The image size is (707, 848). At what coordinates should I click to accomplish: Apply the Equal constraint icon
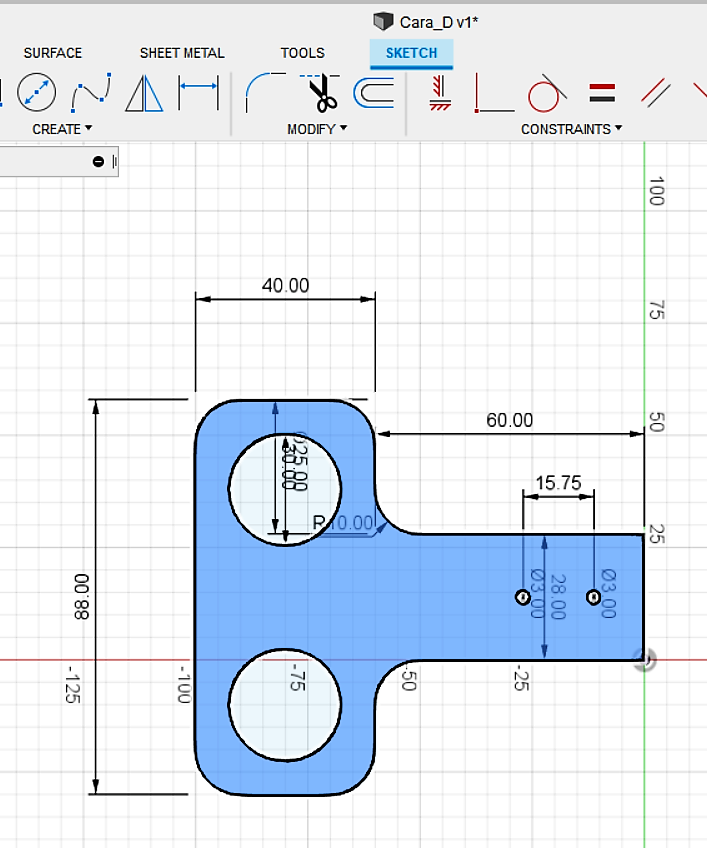(x=602, y=92)
